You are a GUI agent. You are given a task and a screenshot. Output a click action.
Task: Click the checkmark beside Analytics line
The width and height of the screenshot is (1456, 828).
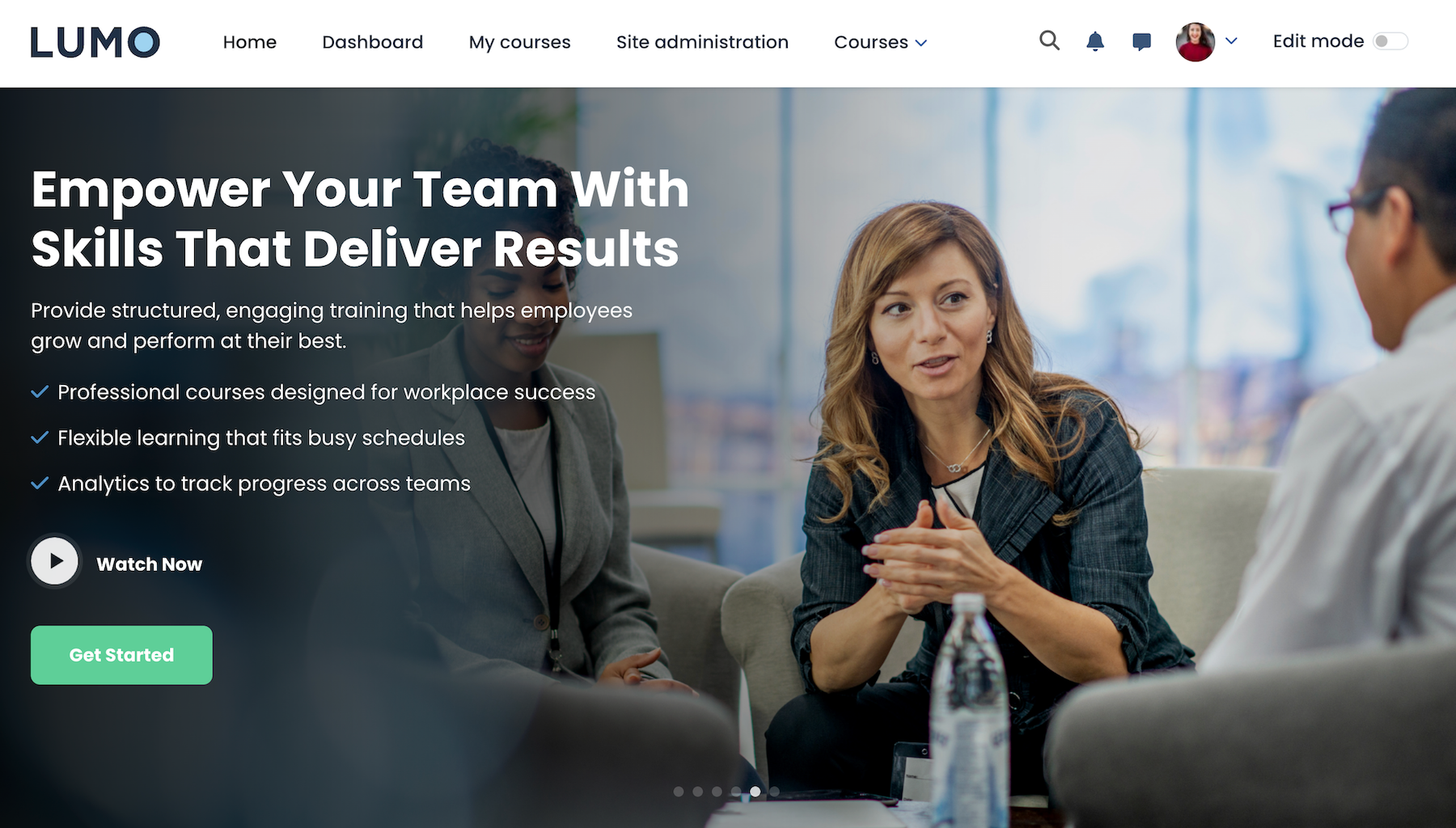[40, 484]
